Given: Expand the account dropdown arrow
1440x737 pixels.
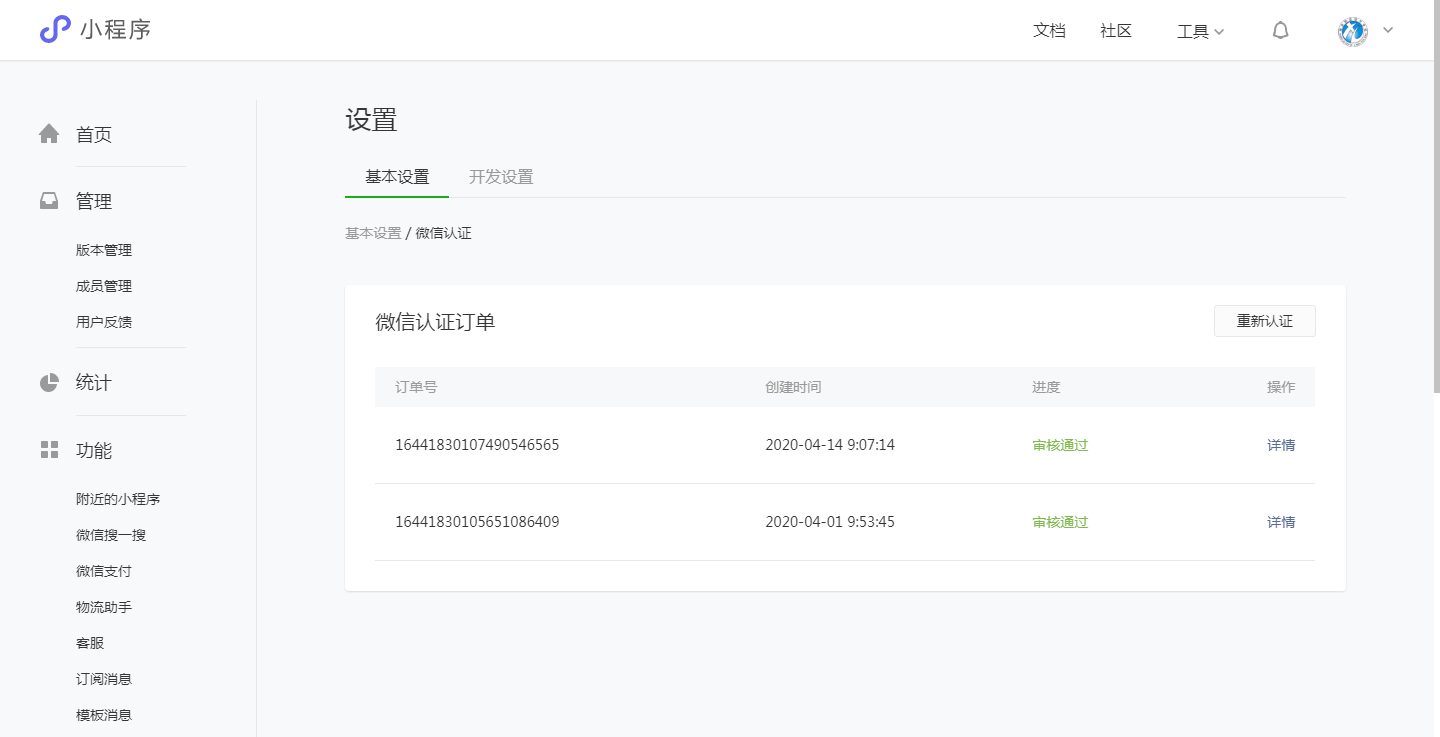Looking at the screenshot, I should click(1388, 30).
